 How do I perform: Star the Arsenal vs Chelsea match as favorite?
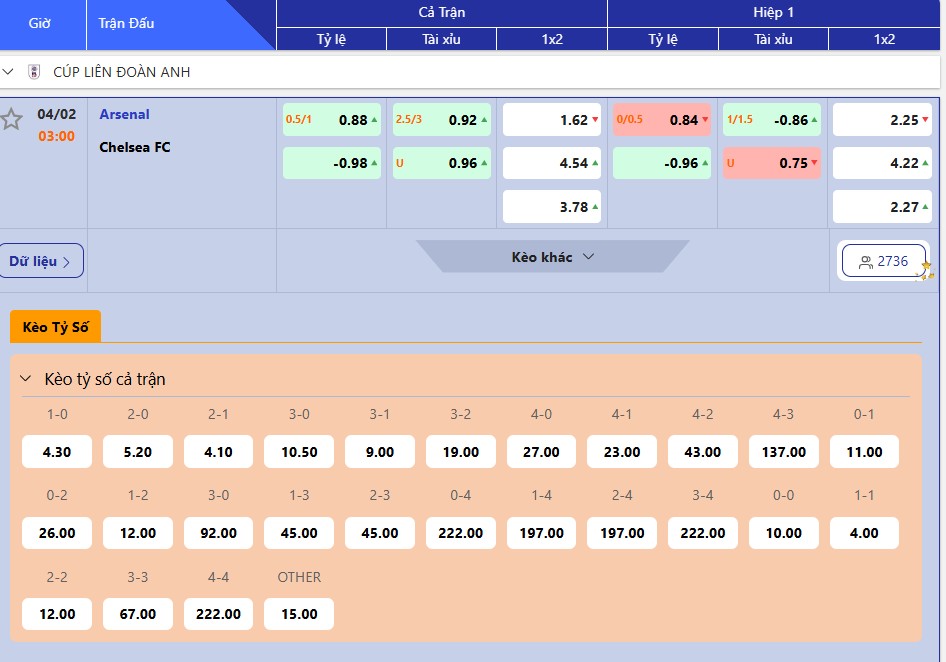tap(11, 120)
